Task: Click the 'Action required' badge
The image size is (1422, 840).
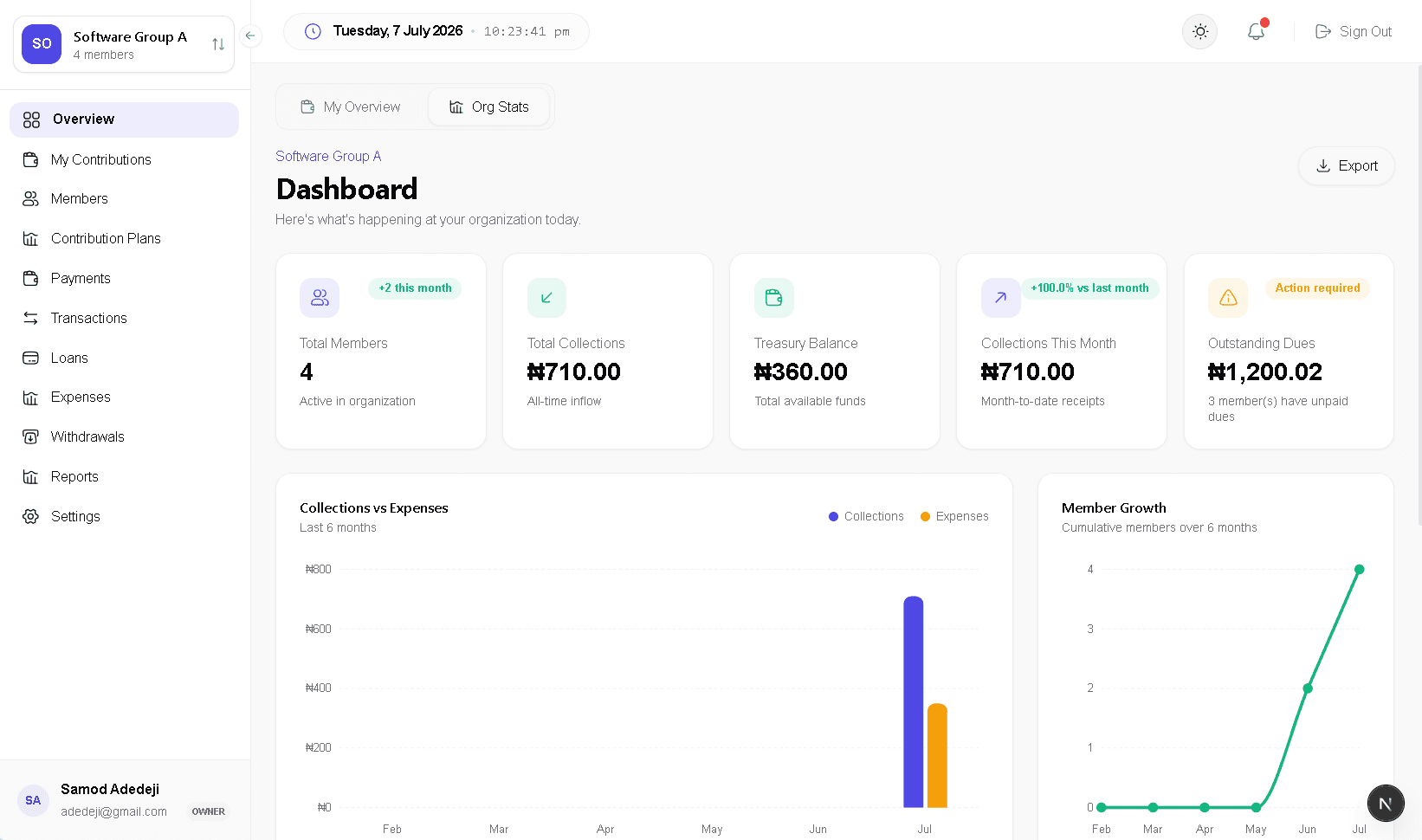Action: click(x=1317, y=288)
